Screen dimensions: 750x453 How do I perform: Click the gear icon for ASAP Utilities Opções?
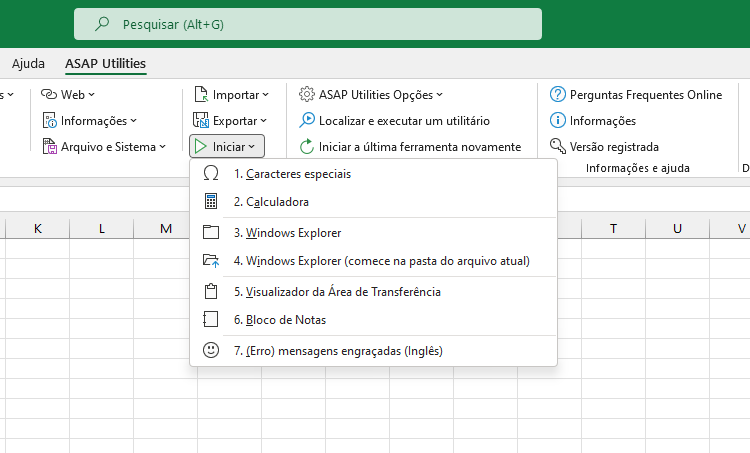pyautogui.click(x=307, y=94)
